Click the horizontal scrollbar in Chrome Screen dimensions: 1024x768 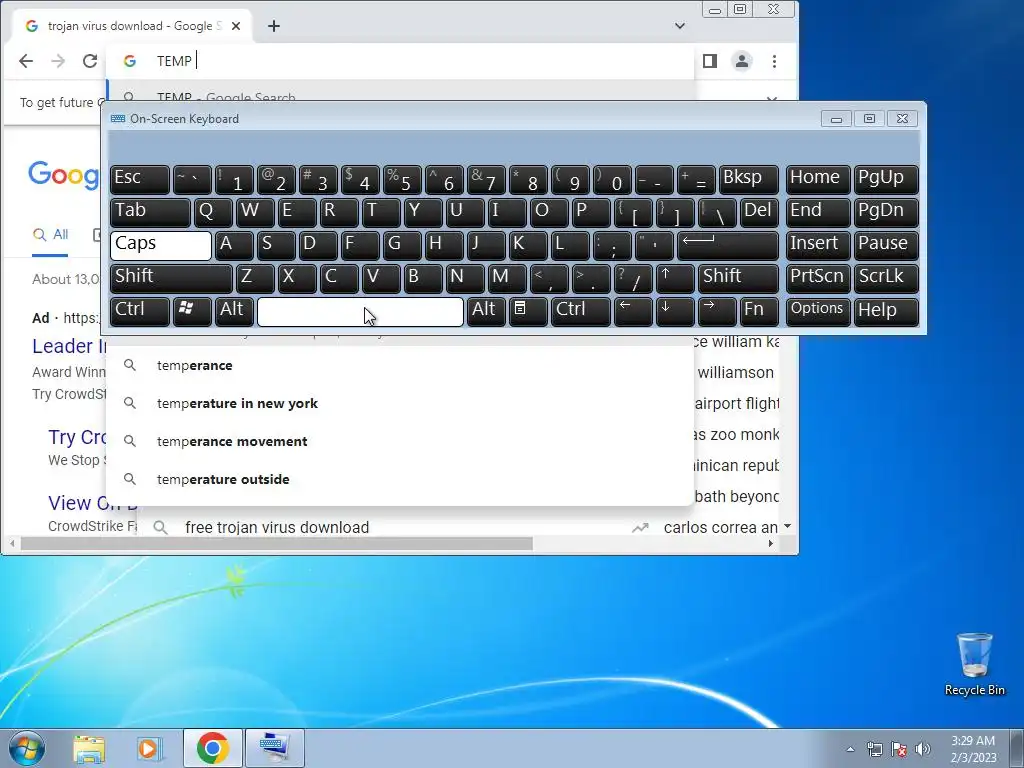pyautogui.click(x=277, y=543)
